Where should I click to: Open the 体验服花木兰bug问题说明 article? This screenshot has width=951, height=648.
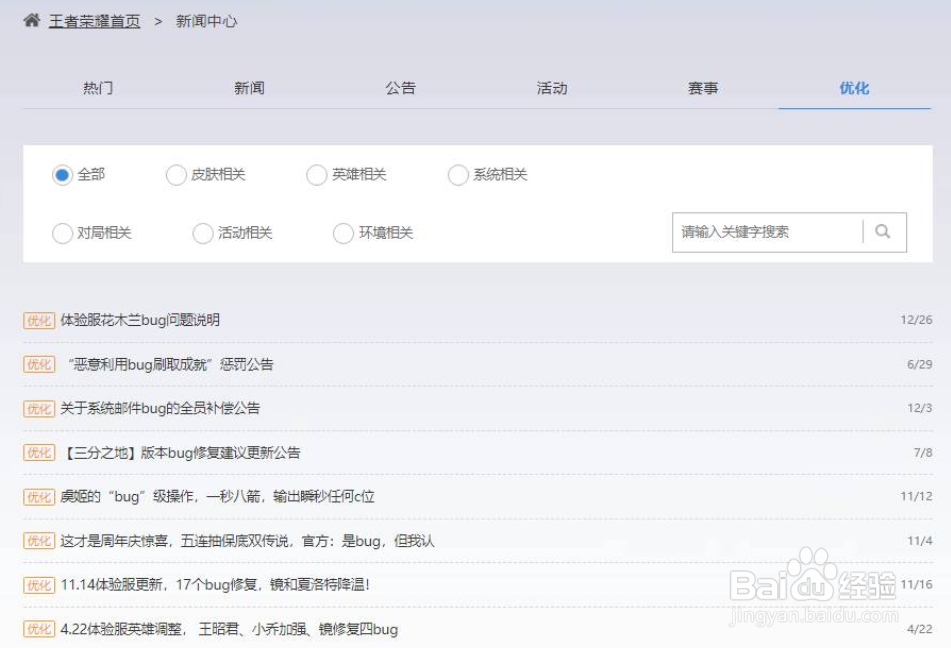[x=140, y=320]
